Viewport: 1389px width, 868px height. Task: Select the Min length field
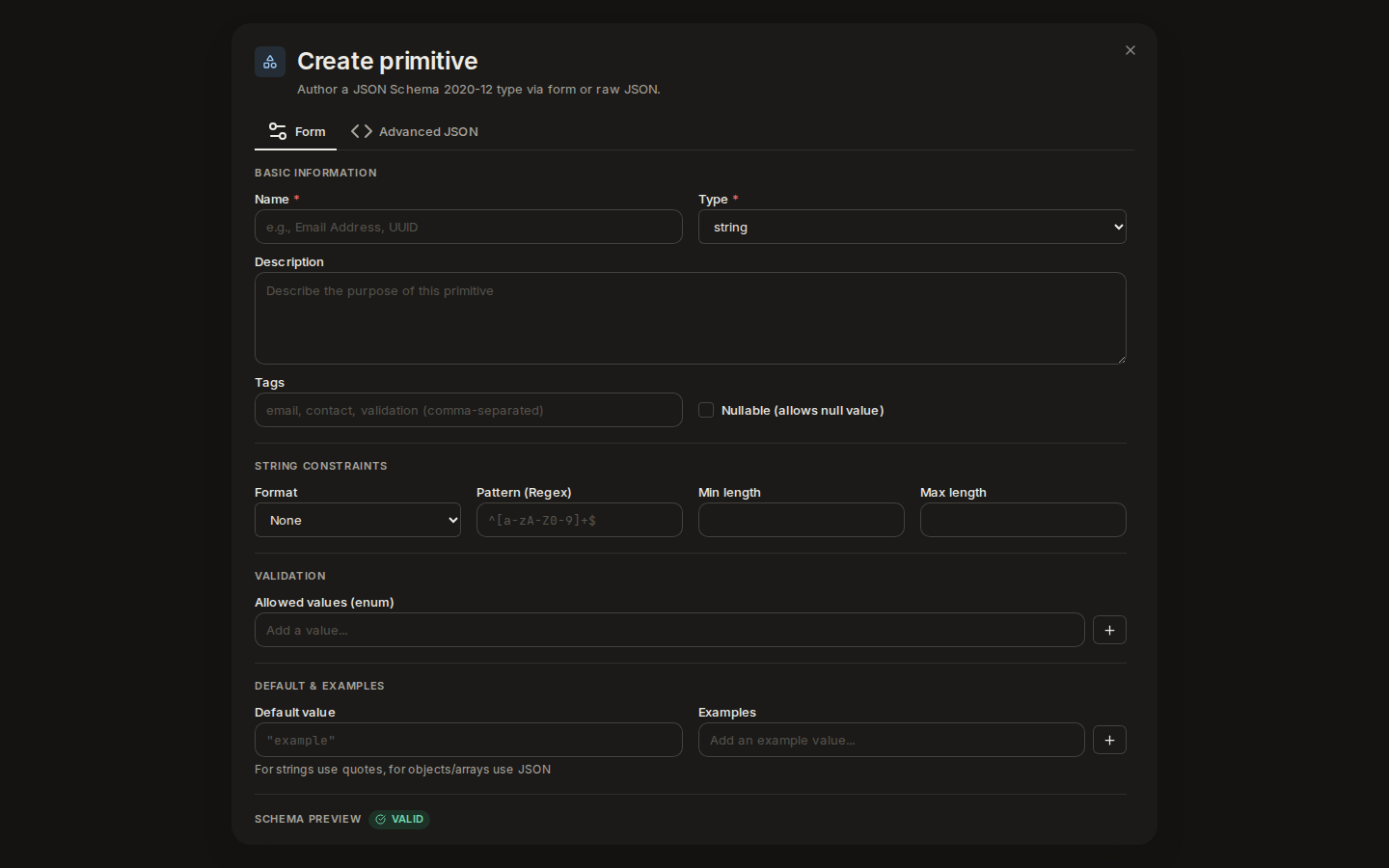coord(802,520)
